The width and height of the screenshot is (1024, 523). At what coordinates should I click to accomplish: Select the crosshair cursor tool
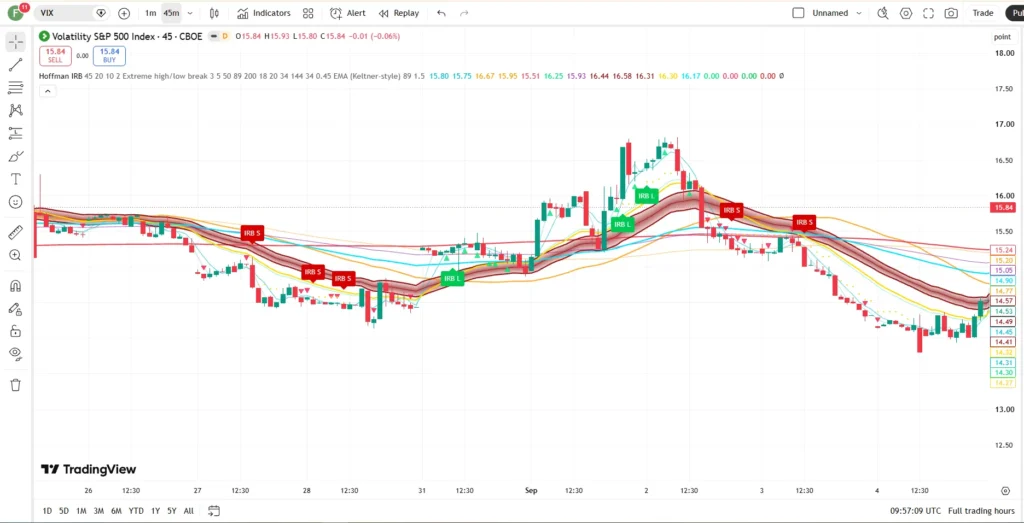tap(16, 42)
